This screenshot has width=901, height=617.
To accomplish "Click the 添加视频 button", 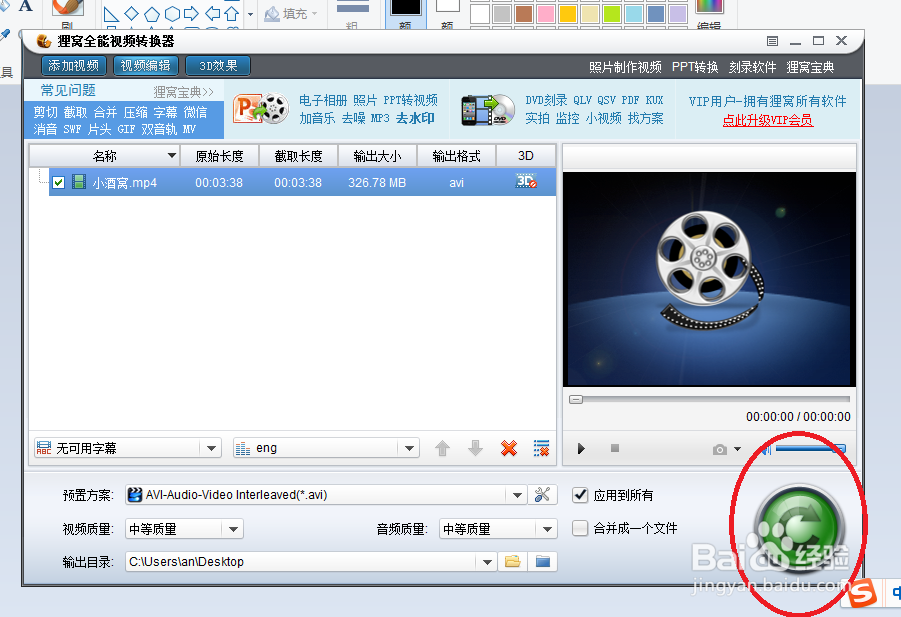I will click(74, 65).
